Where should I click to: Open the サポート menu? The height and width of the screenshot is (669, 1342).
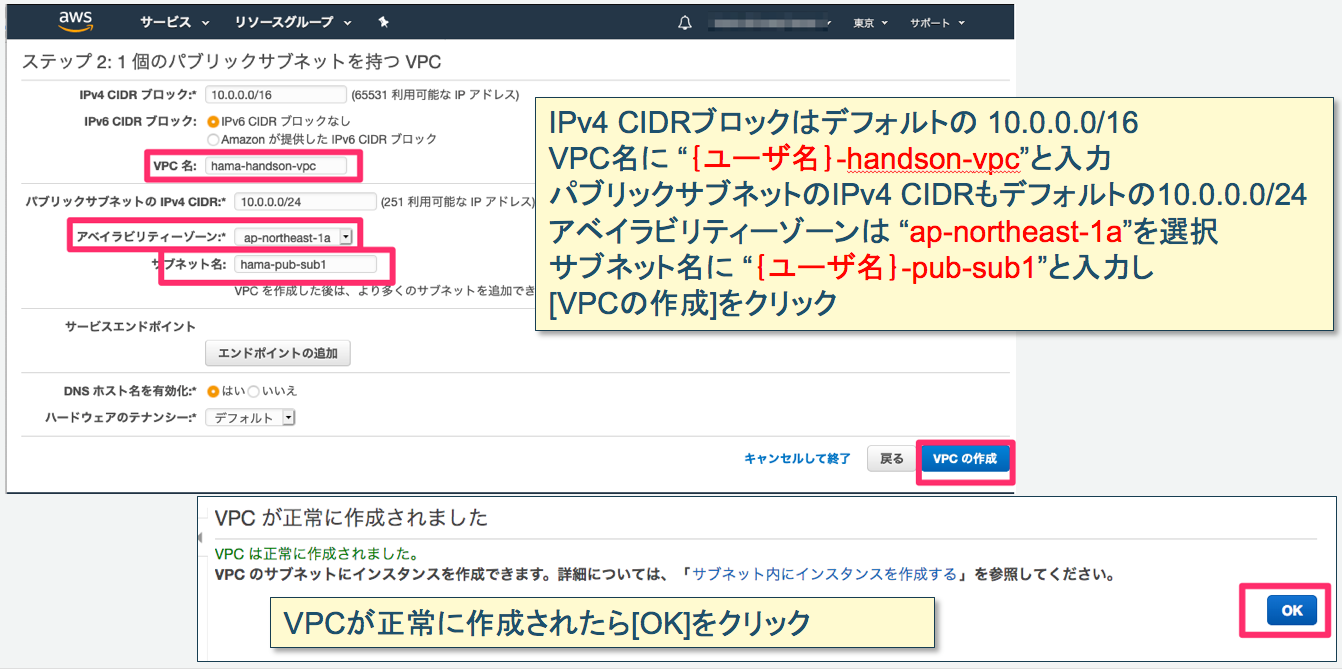pos(937,22)
